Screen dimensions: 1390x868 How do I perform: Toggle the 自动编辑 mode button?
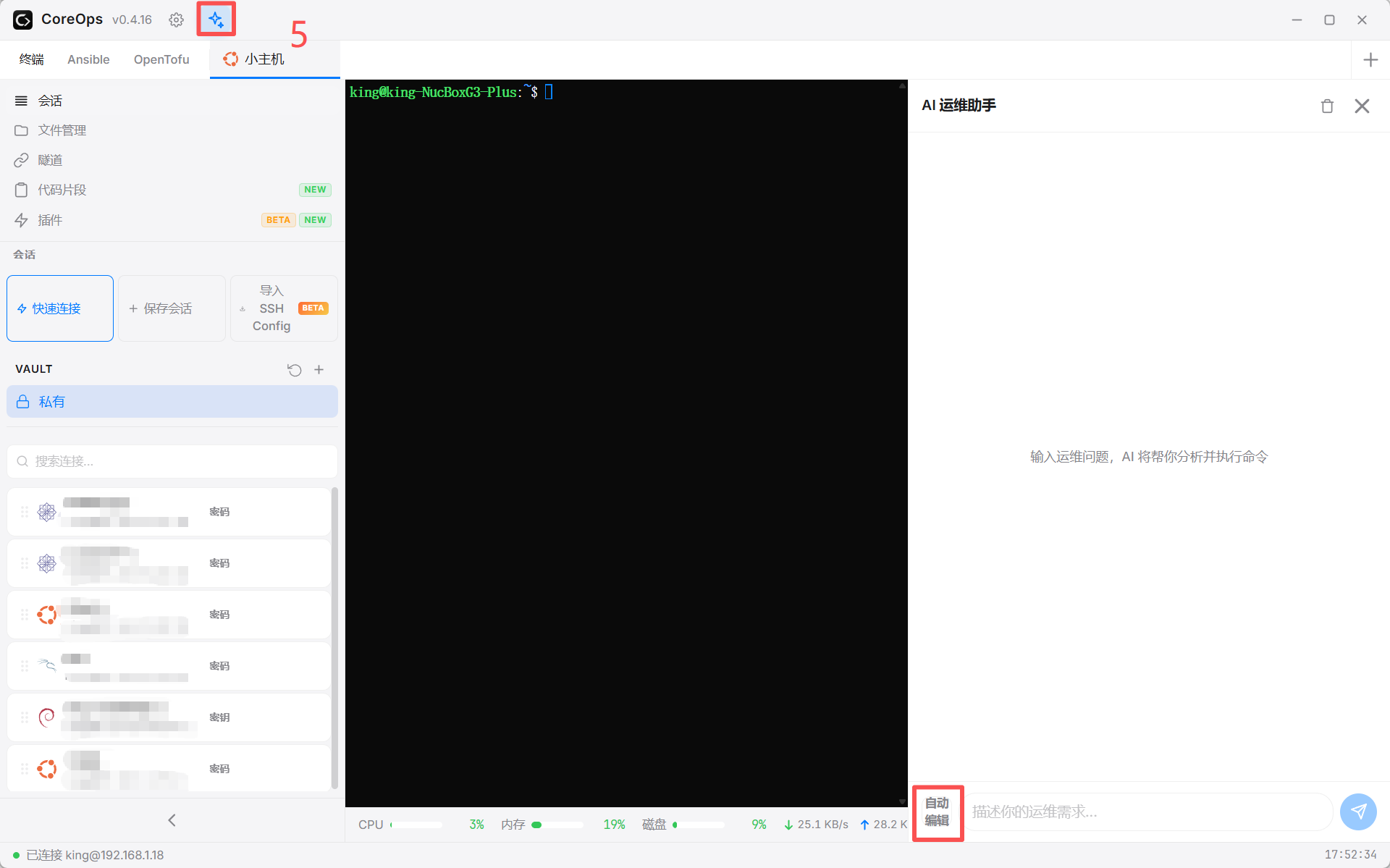(938, 812)
